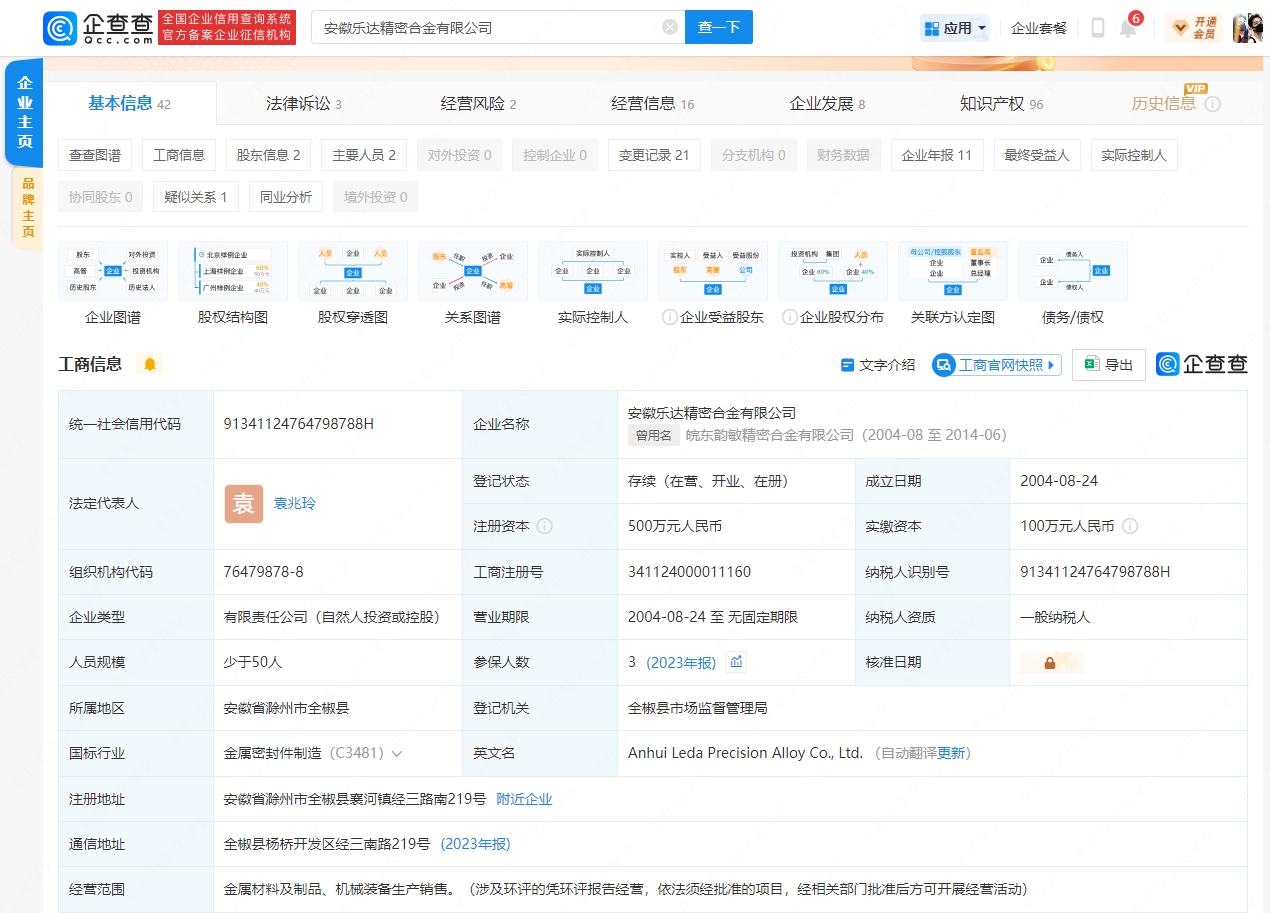
Task: Click info icon next to 注册资本
Action: 545,526
